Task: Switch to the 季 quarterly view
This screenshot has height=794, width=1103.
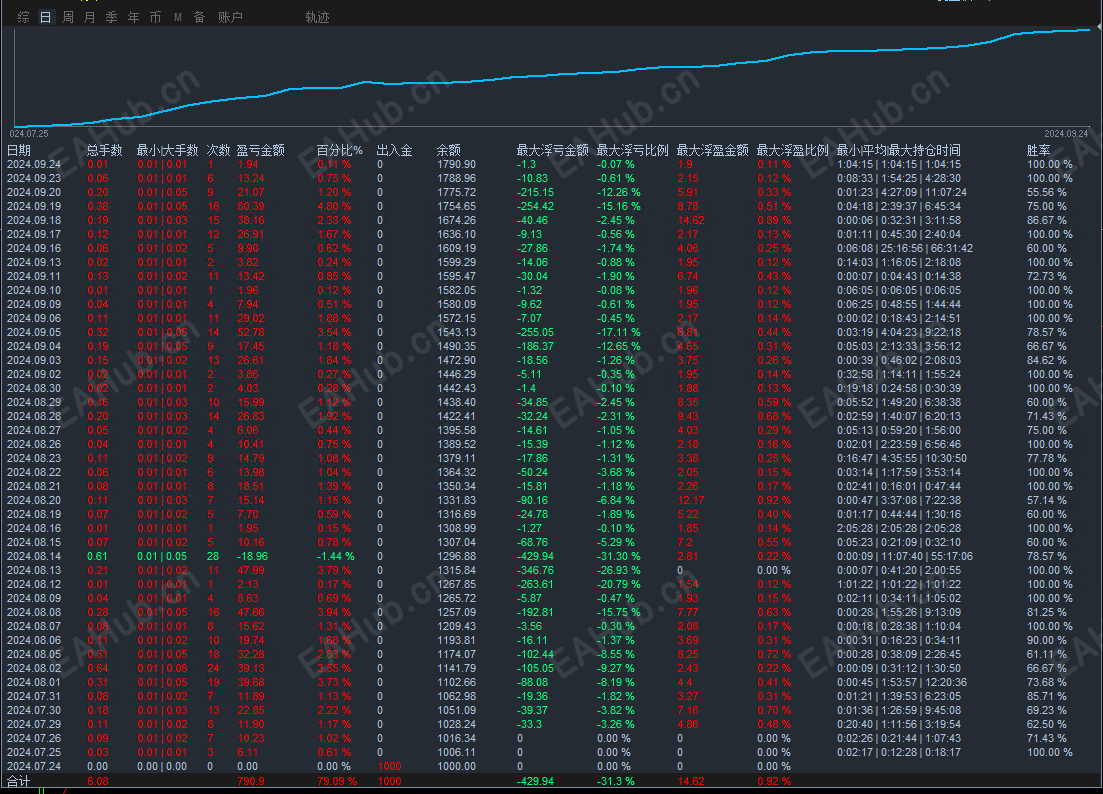Action: tap(111, 17)
